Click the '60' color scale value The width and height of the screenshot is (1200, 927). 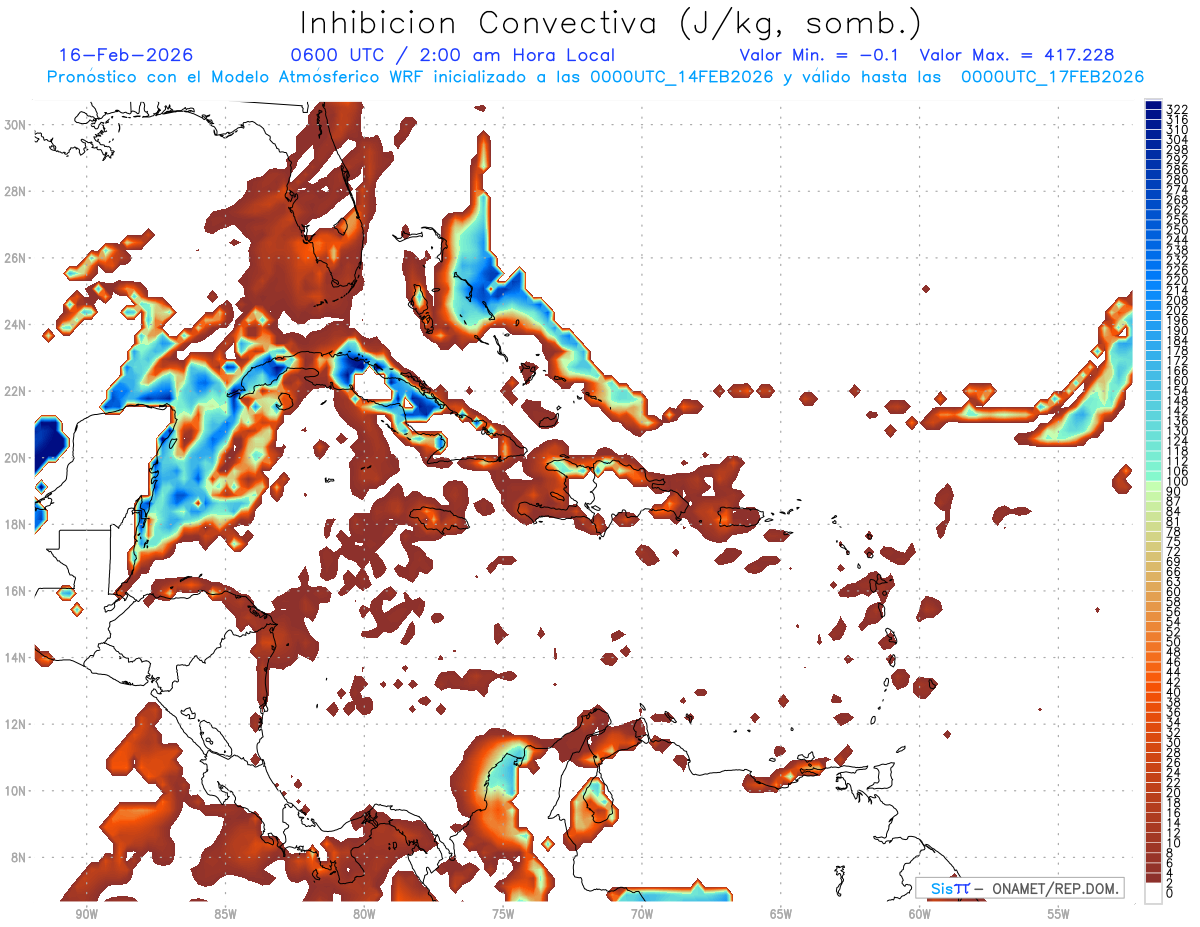pyautogui.click(x=1173, y=591)
